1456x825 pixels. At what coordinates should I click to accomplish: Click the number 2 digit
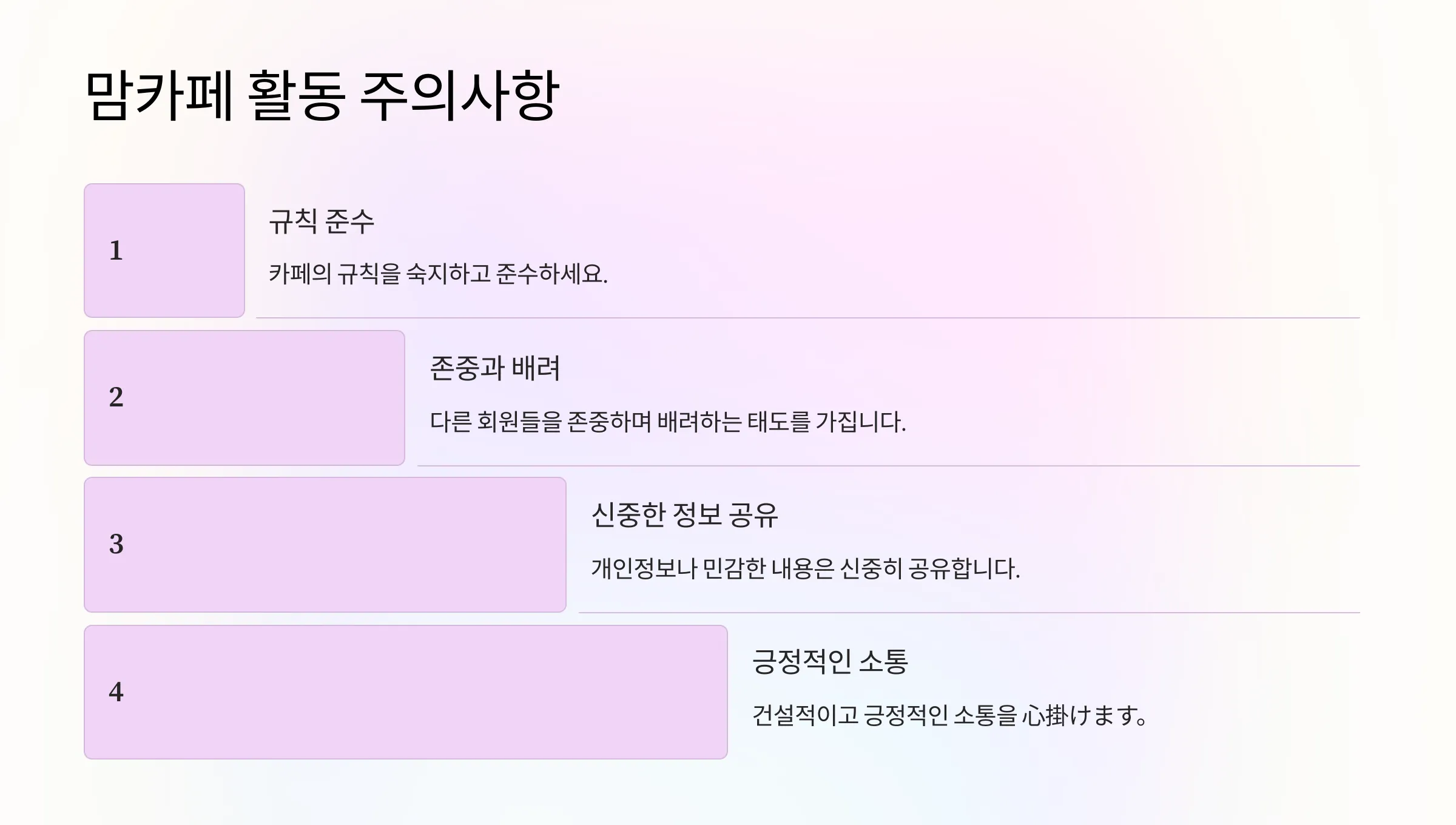pos(116,397)
